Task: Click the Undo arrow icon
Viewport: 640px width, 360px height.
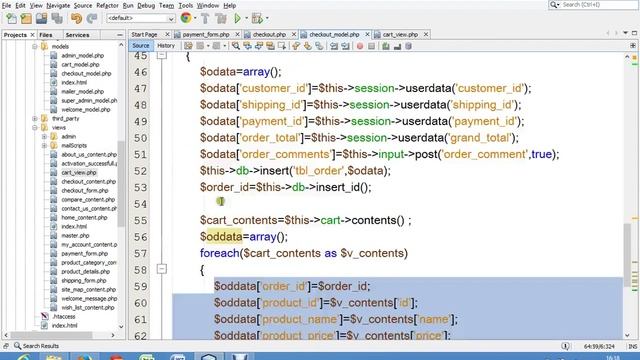Action: (76, 18)
